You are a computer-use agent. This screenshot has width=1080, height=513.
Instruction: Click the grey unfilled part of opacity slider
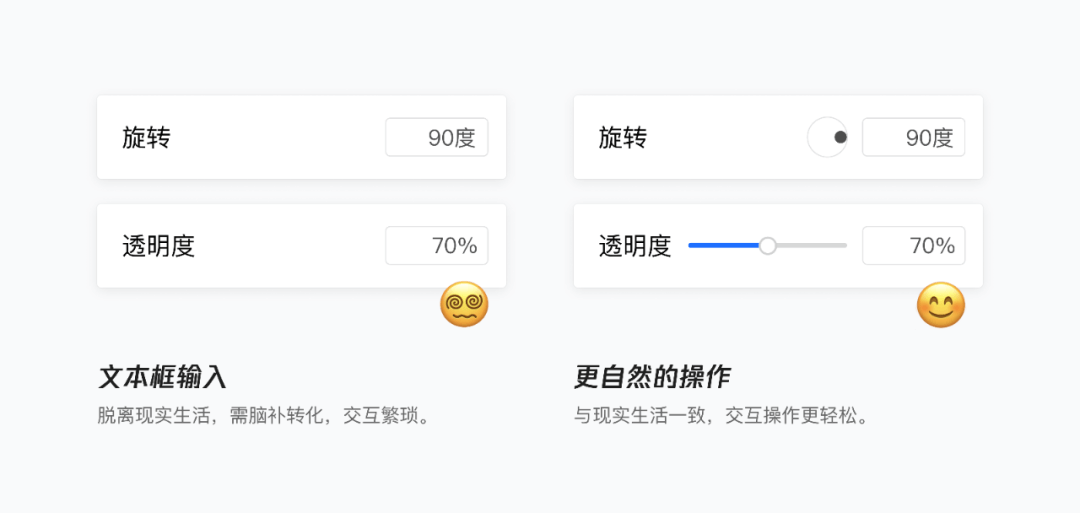click(x=811, y=245)
